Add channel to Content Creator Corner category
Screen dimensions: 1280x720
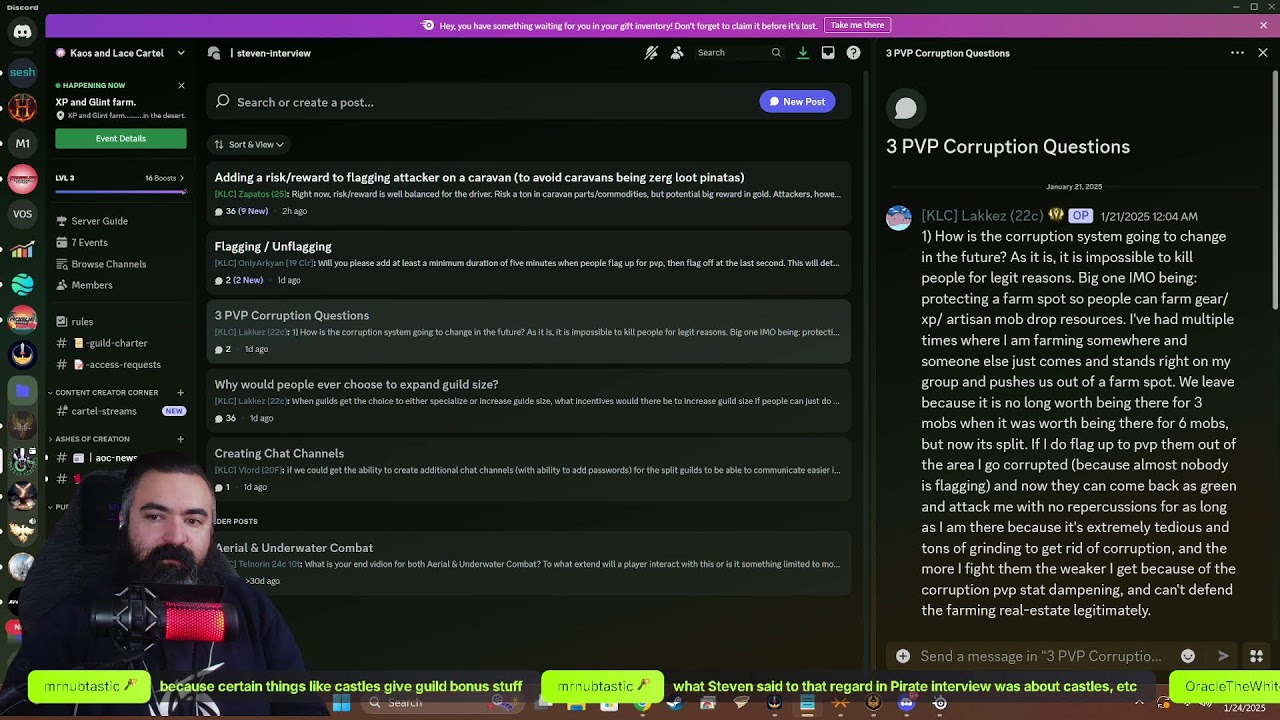[x=180, y=393]
